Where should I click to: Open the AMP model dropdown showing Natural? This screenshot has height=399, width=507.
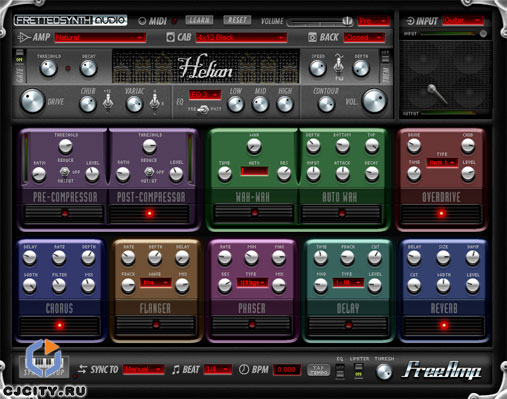click(x=100, y=37)
